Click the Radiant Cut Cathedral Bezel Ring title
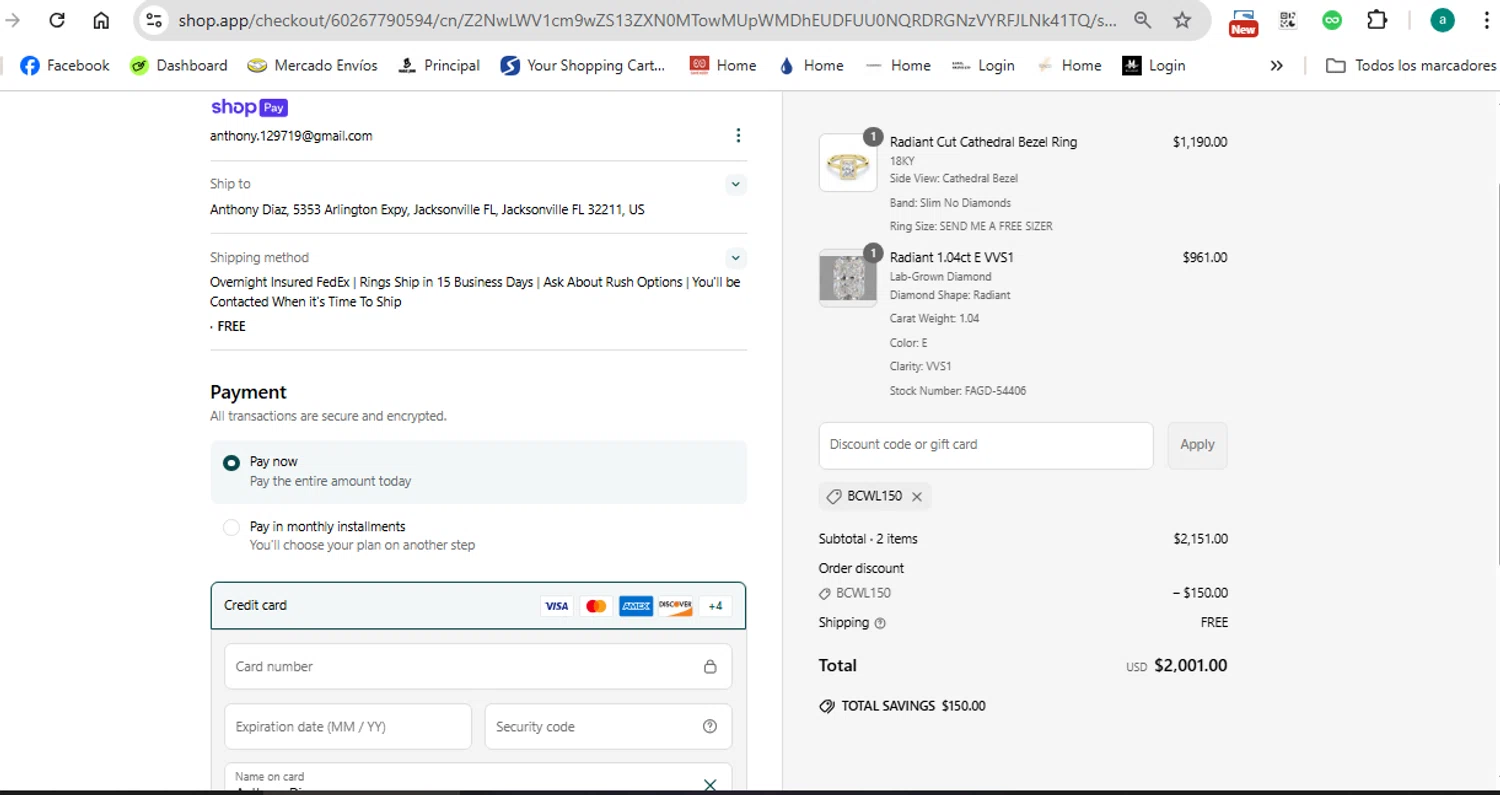The height and width of the screenshot is (795, 1500). [x=983, y=142]
